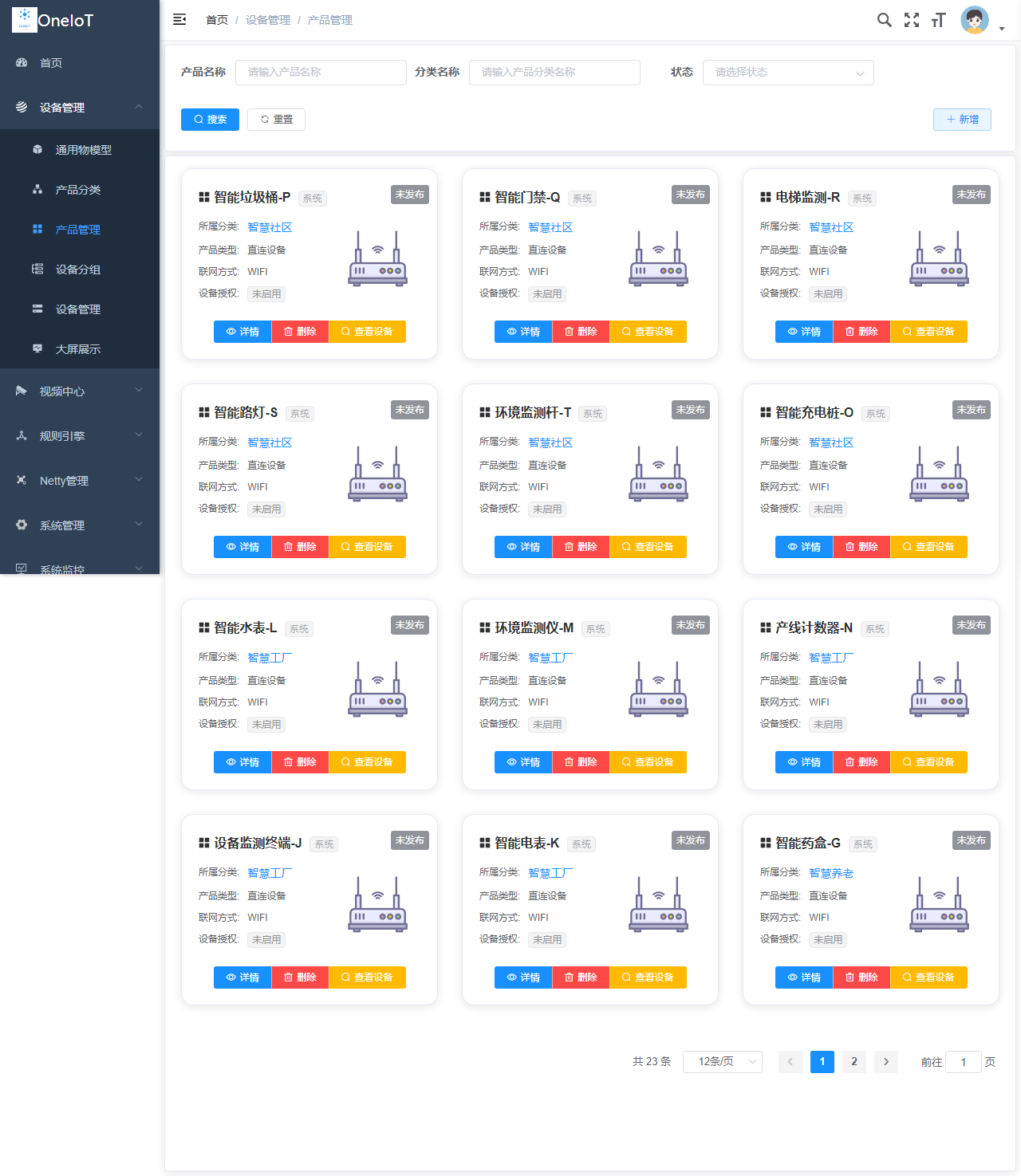Click 未启用 authorization tag on 智能电表-K
Image resolution: width=1021 pixels, height=1176 pixels.
click(x=547, y=940)
